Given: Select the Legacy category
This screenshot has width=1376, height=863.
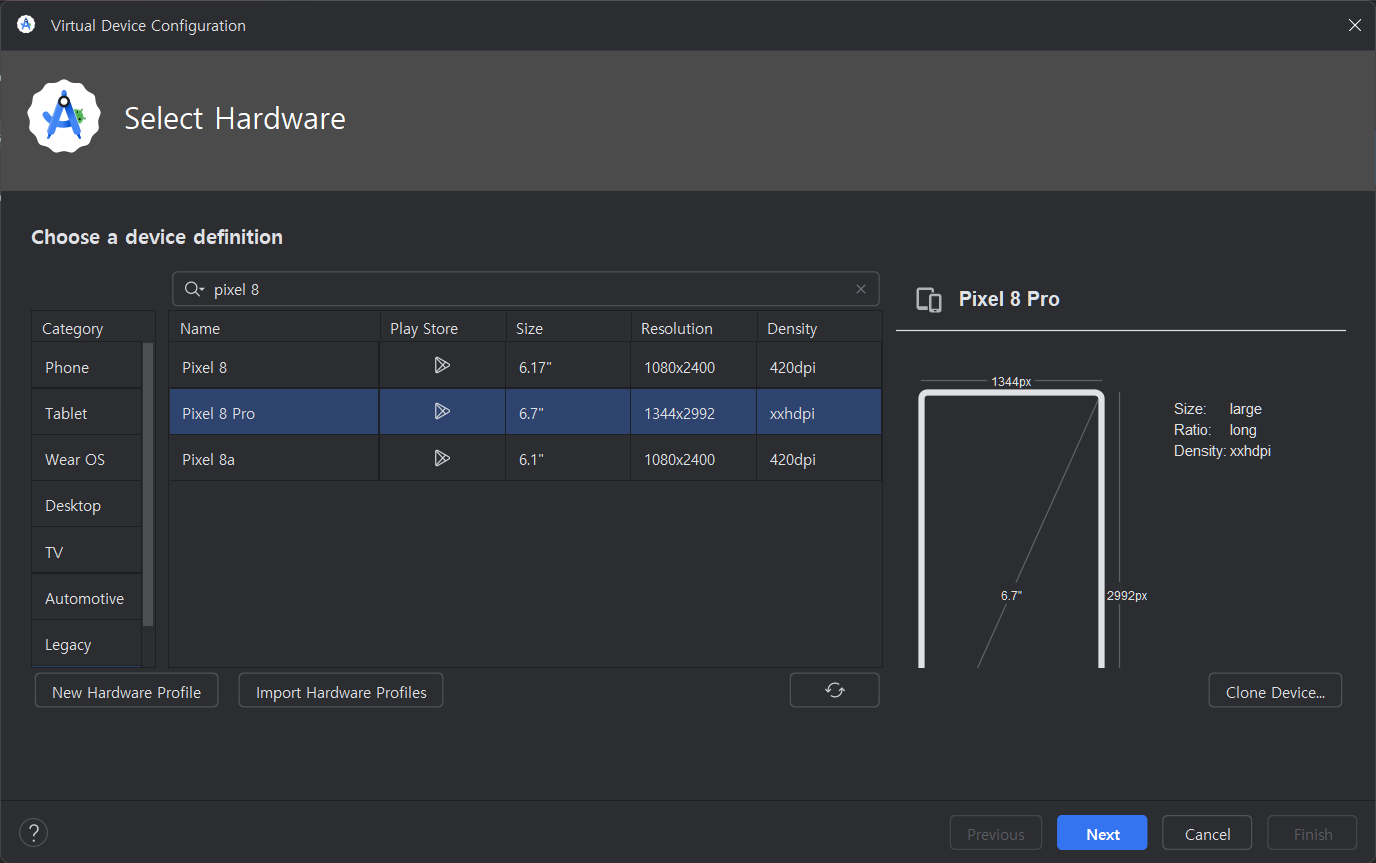Looking at the screenshot, I should pyautogui.click(x=87, y=644).
